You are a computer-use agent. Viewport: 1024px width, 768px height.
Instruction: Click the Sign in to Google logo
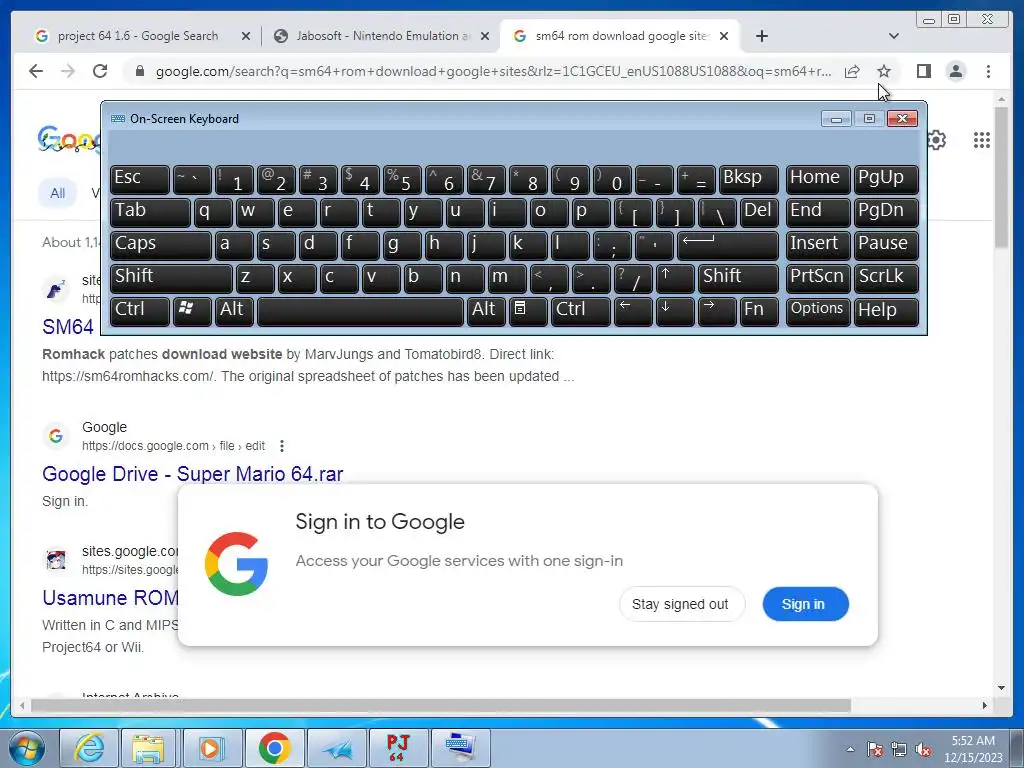236,564
